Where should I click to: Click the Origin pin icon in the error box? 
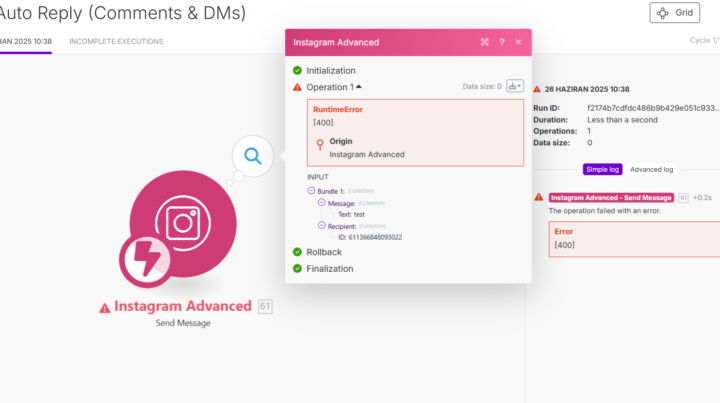(x=320, y=145)
